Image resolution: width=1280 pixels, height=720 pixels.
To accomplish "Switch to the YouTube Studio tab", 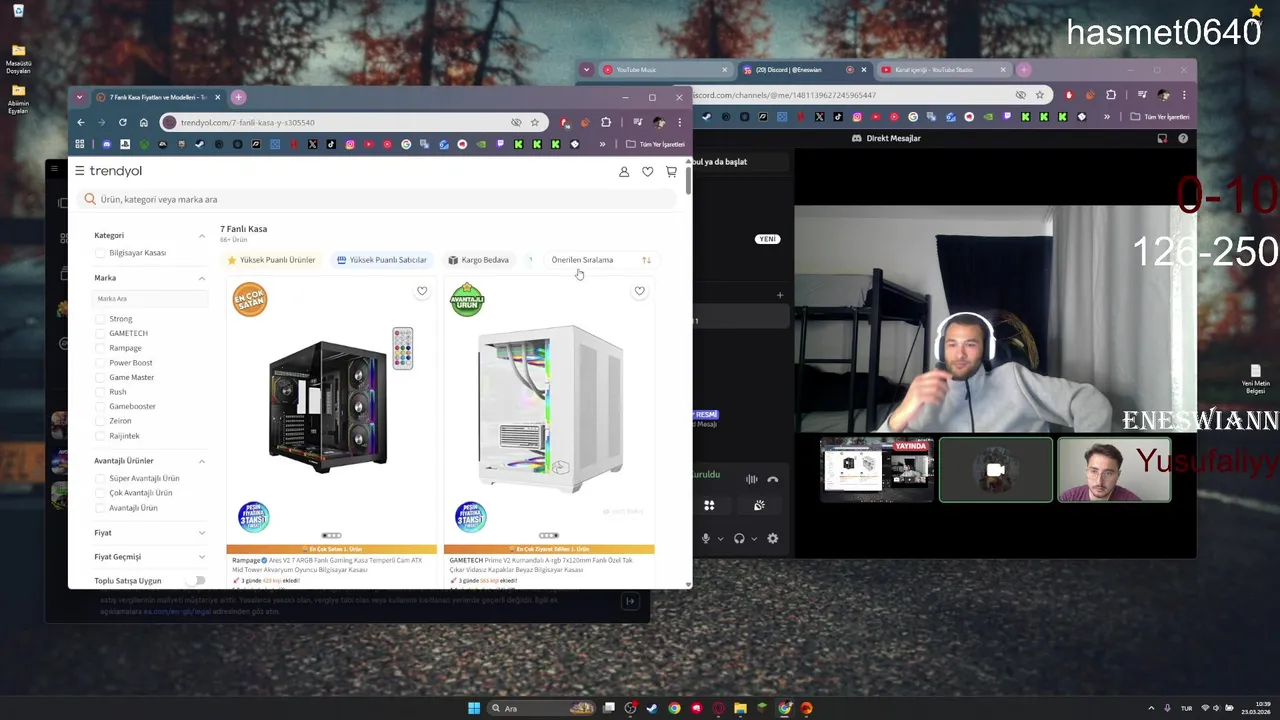I will (x=944, y=70).
